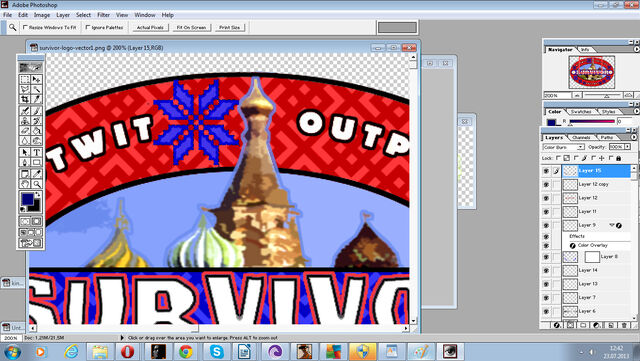This screenshot has width=640, height=361.
Task: Open the status bar info arrow
Action: pyautogui.click(x=122, y=338)
